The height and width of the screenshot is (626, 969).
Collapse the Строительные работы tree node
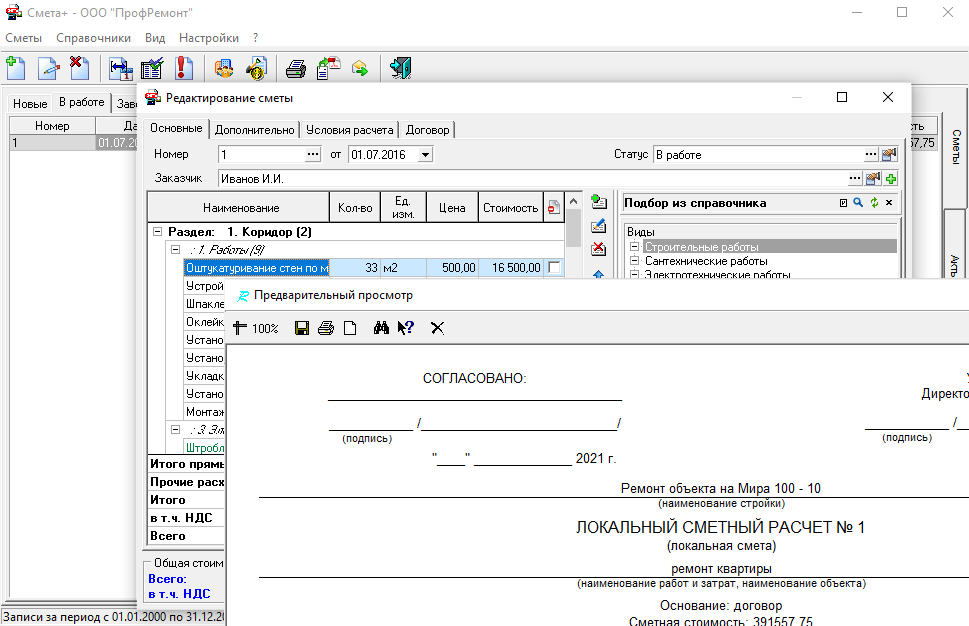[x=634, y=247]
